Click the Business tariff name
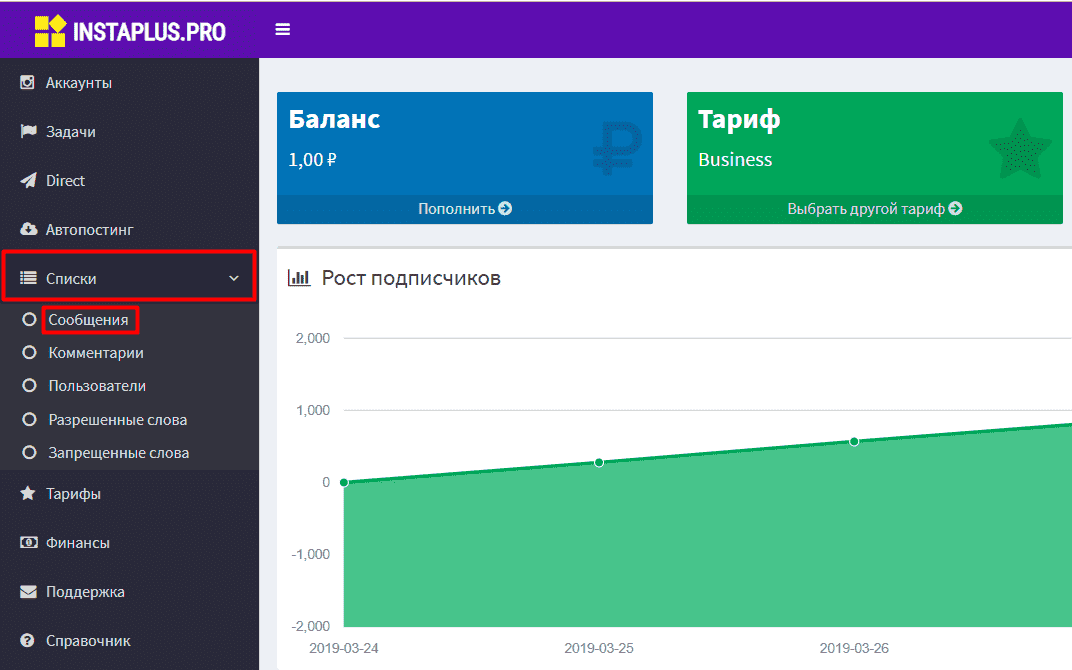 coord(735,159)
